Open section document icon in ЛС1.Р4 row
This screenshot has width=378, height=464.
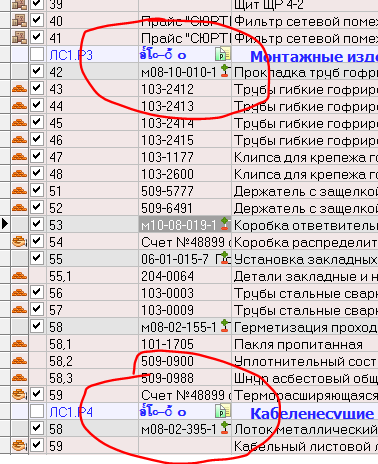click(x=223, y=411)
